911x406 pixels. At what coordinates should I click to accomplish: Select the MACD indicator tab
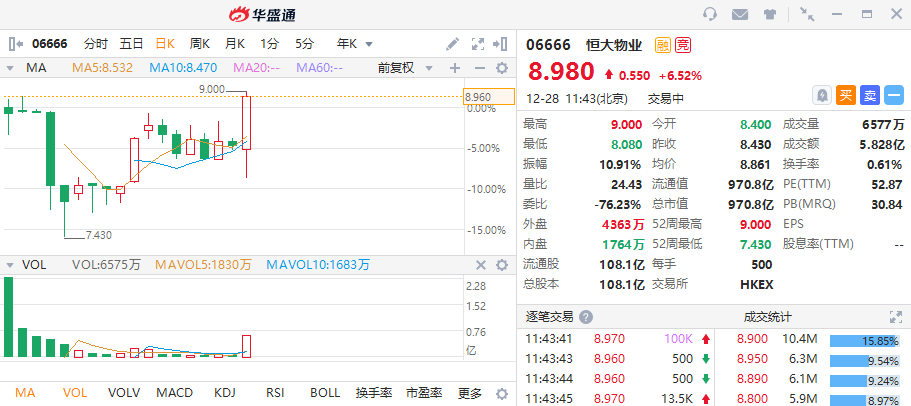click(x=174, y=393)
